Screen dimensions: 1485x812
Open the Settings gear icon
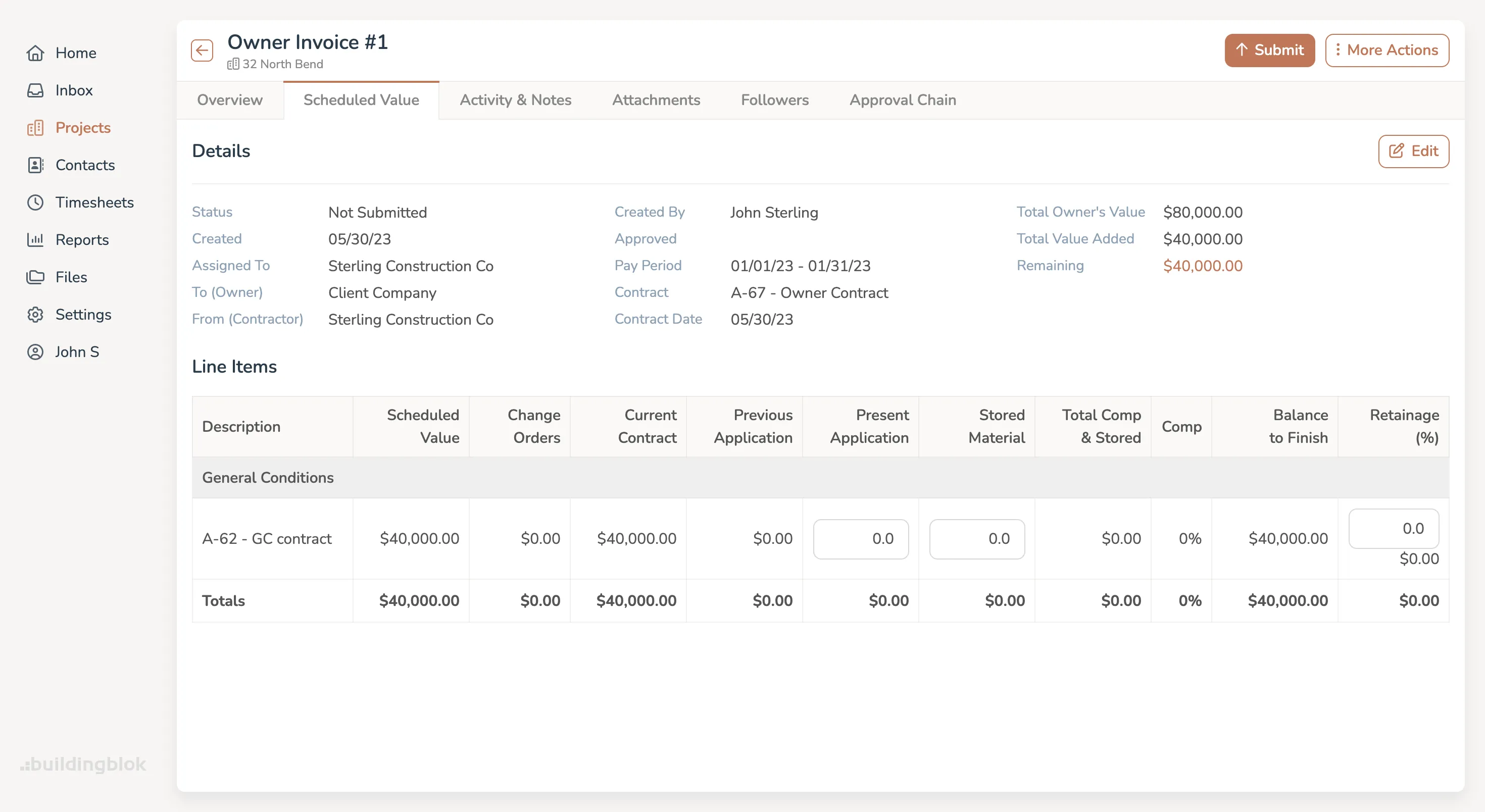pyautogui.click(x=36, y=314)
